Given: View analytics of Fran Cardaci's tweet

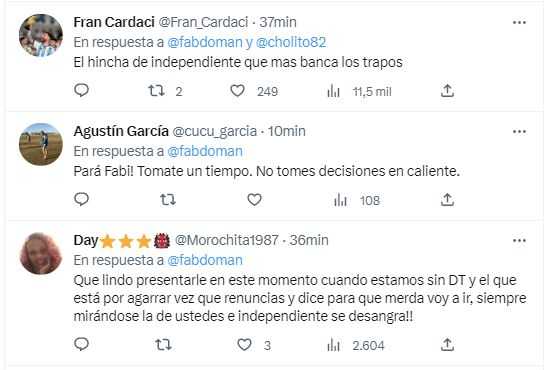Looking at the screenshot, I should 333,92.
